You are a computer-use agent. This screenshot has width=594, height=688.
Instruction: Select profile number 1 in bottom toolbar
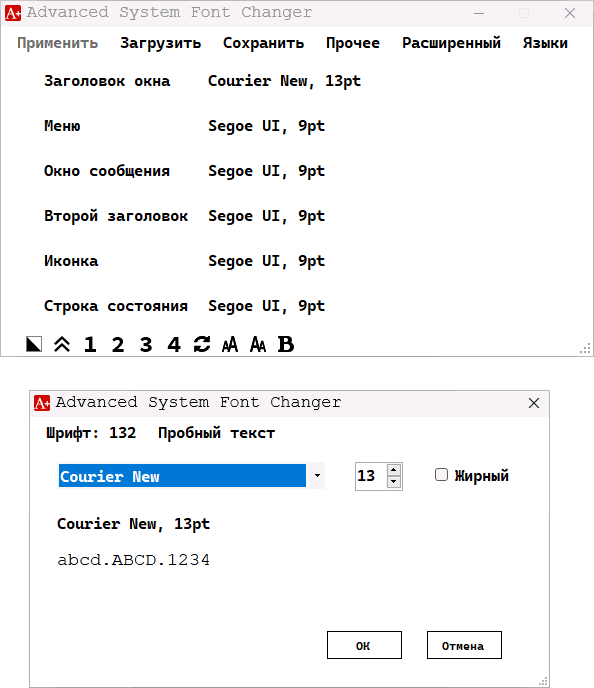pos(90,344)
